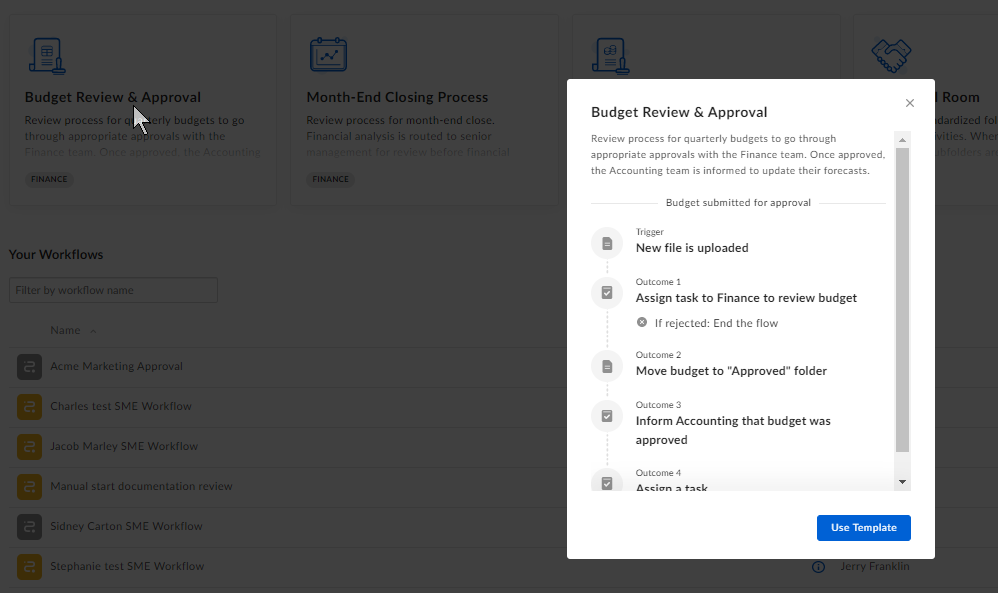Click Outcome 1 assign task checkbox icon
This screenshot has height=593, width=998.
point(607,293)
